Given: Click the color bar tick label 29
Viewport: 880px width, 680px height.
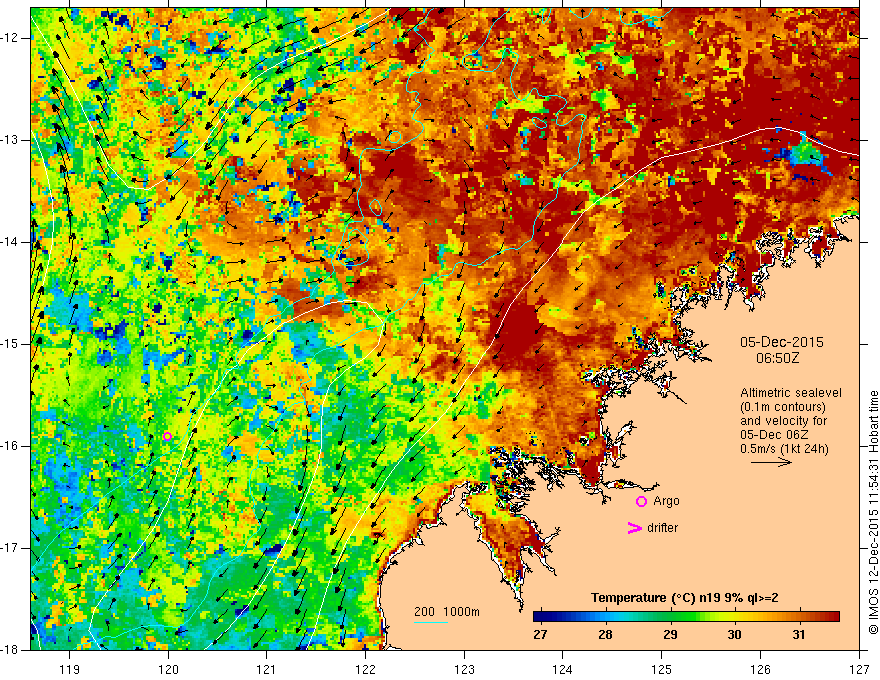Looking at the screenshot, I should (x=670, y=635).
